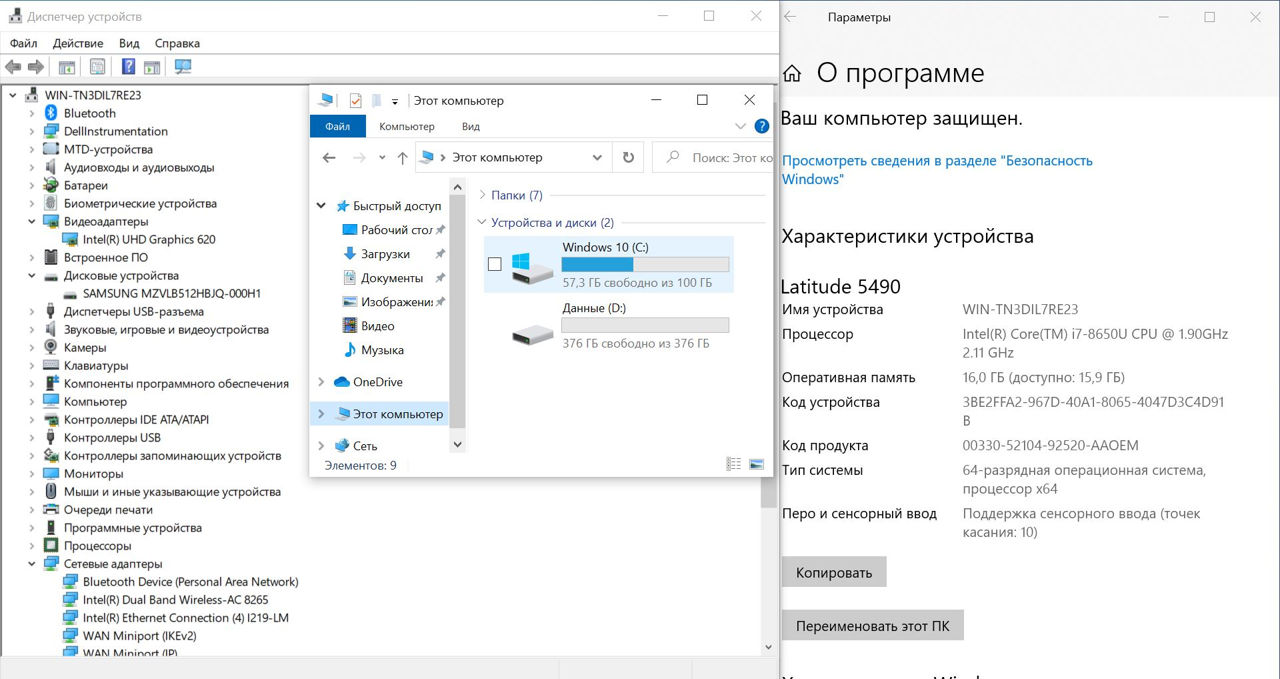Switch Explorer to large icons view
This screenshot has width=1280, height=679.
click(756, 465)
